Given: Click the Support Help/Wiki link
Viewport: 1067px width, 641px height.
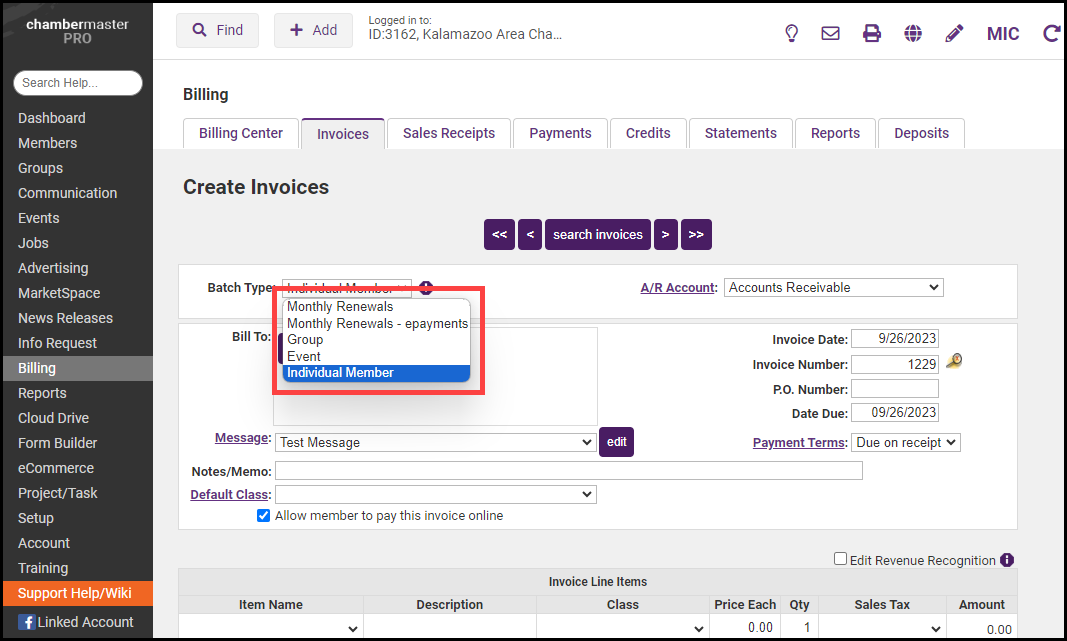Looking at the screenshot, I should coord(75,593).
